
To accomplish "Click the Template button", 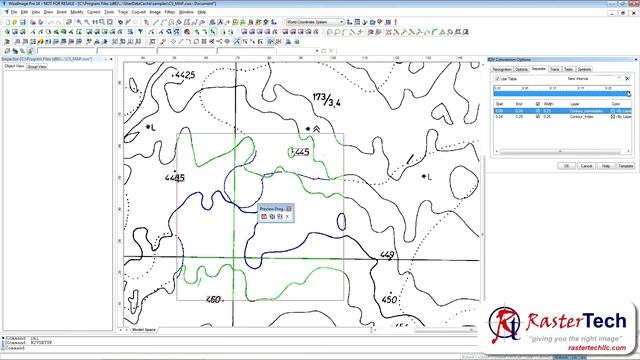I will [626, 166].
